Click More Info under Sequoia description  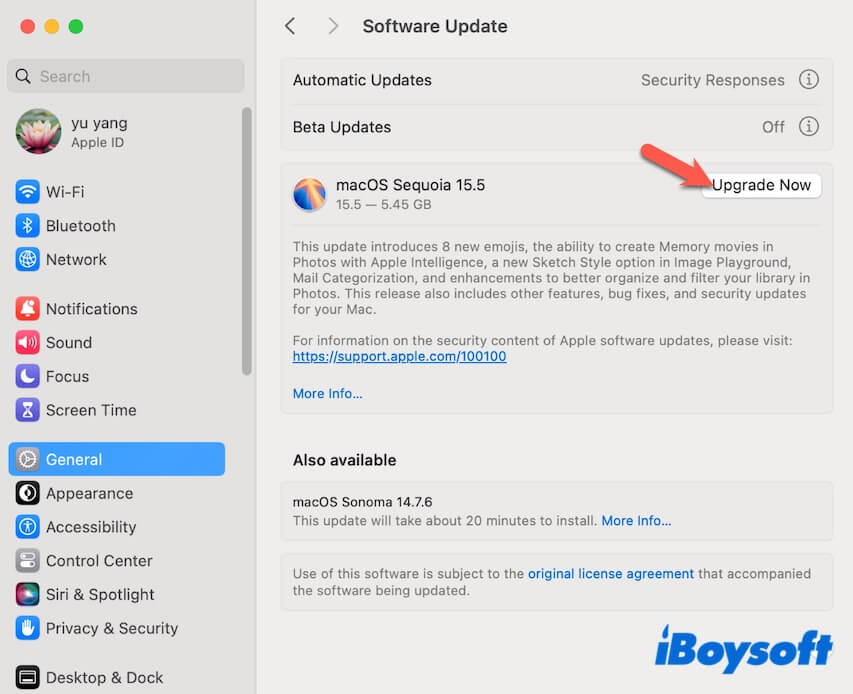tap(327, 394)
